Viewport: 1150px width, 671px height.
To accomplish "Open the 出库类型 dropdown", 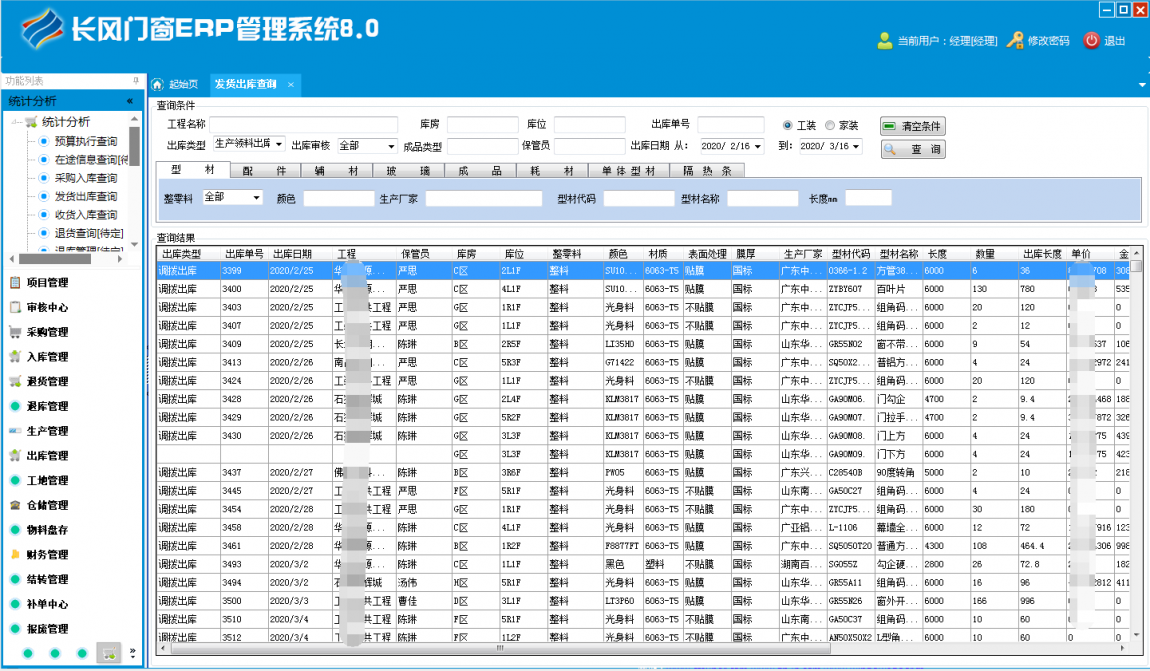I will click(279, 145).
